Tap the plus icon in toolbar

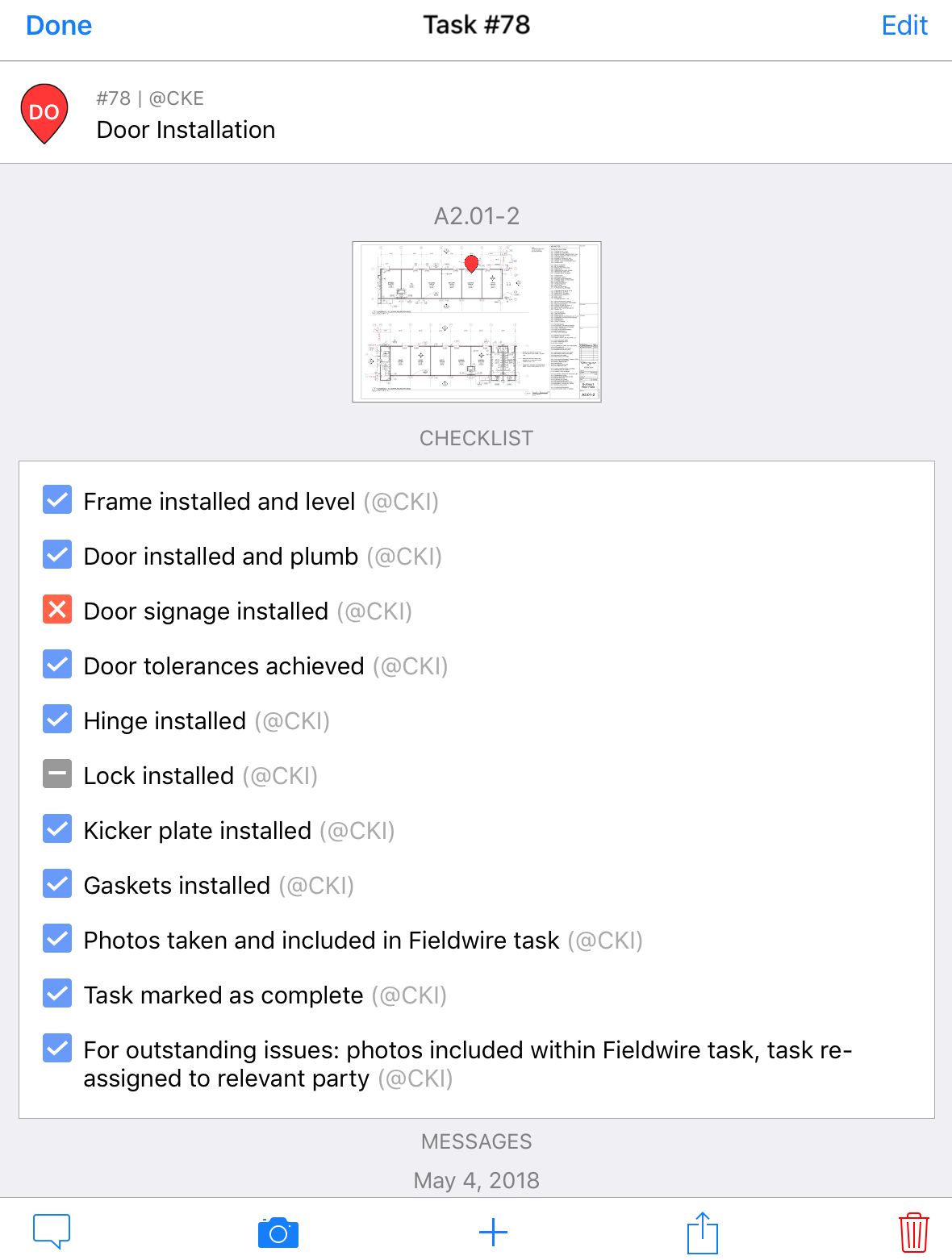point(493,1233)
